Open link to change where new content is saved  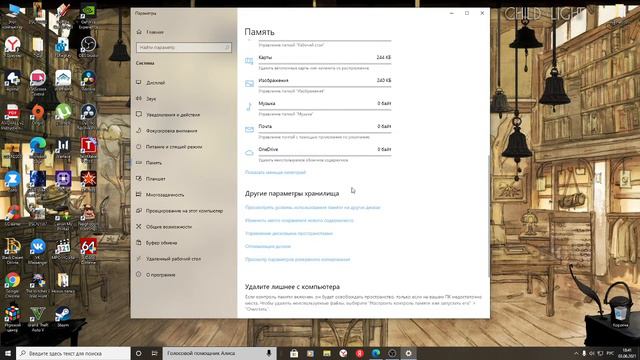click(299, 220)
